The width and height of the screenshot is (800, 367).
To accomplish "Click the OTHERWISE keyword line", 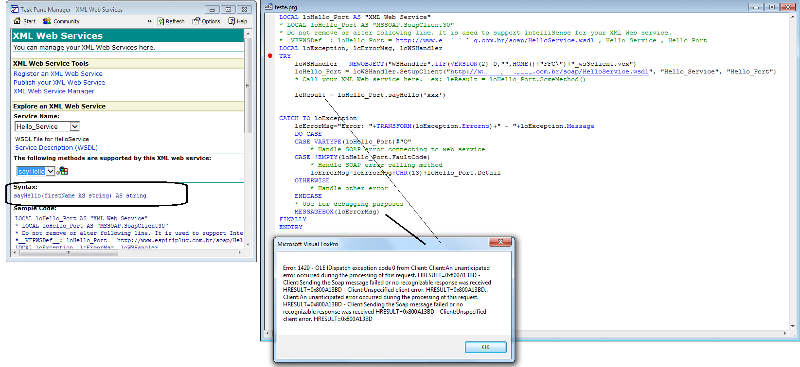I will (311, 180).
